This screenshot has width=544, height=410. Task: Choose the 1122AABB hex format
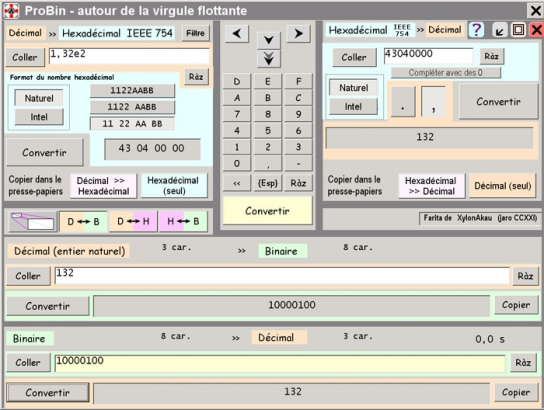(x=132, y=91)
